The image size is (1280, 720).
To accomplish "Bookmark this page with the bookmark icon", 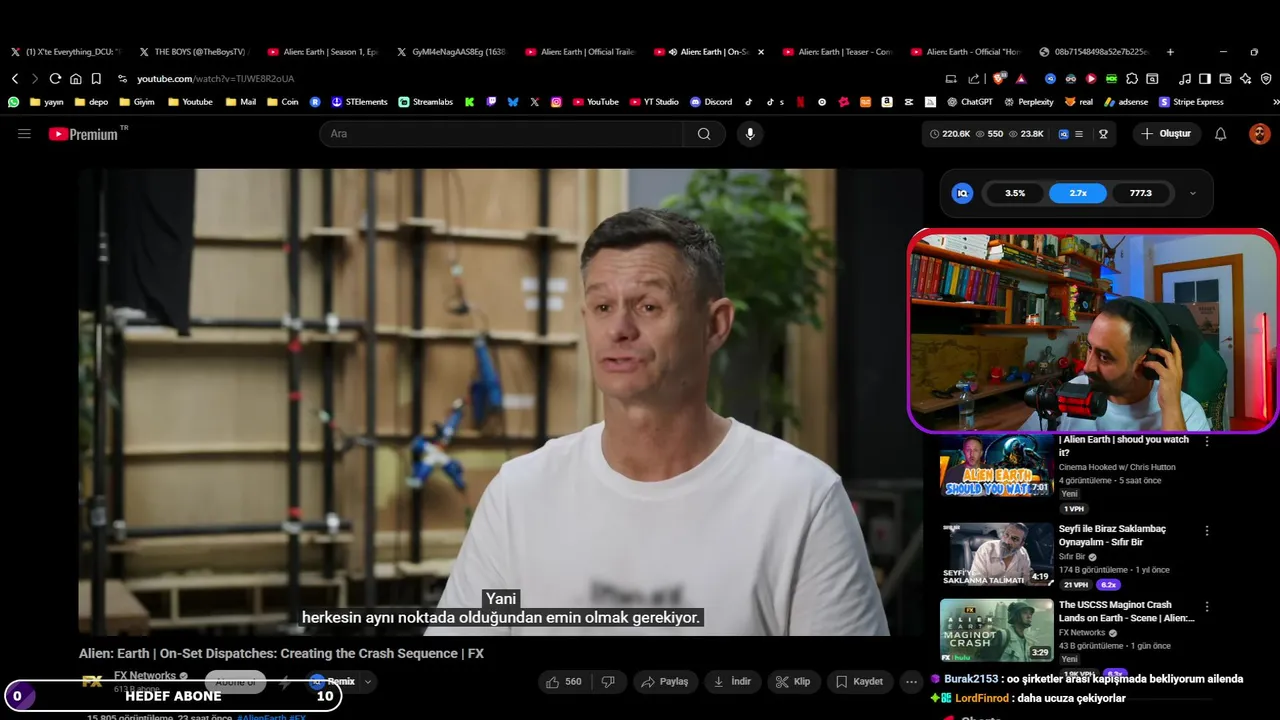I will click(96, 79).
